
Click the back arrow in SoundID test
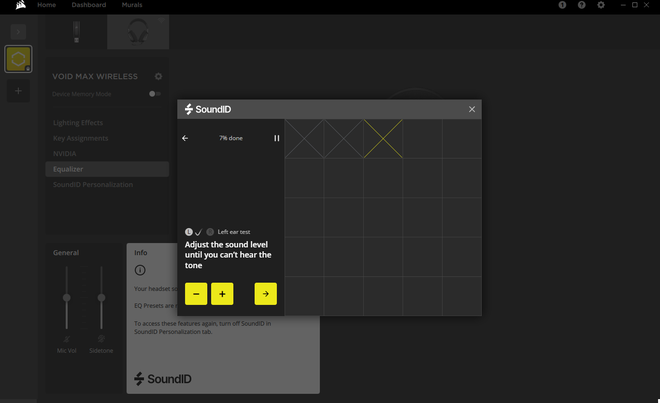[x=185, y=138]
